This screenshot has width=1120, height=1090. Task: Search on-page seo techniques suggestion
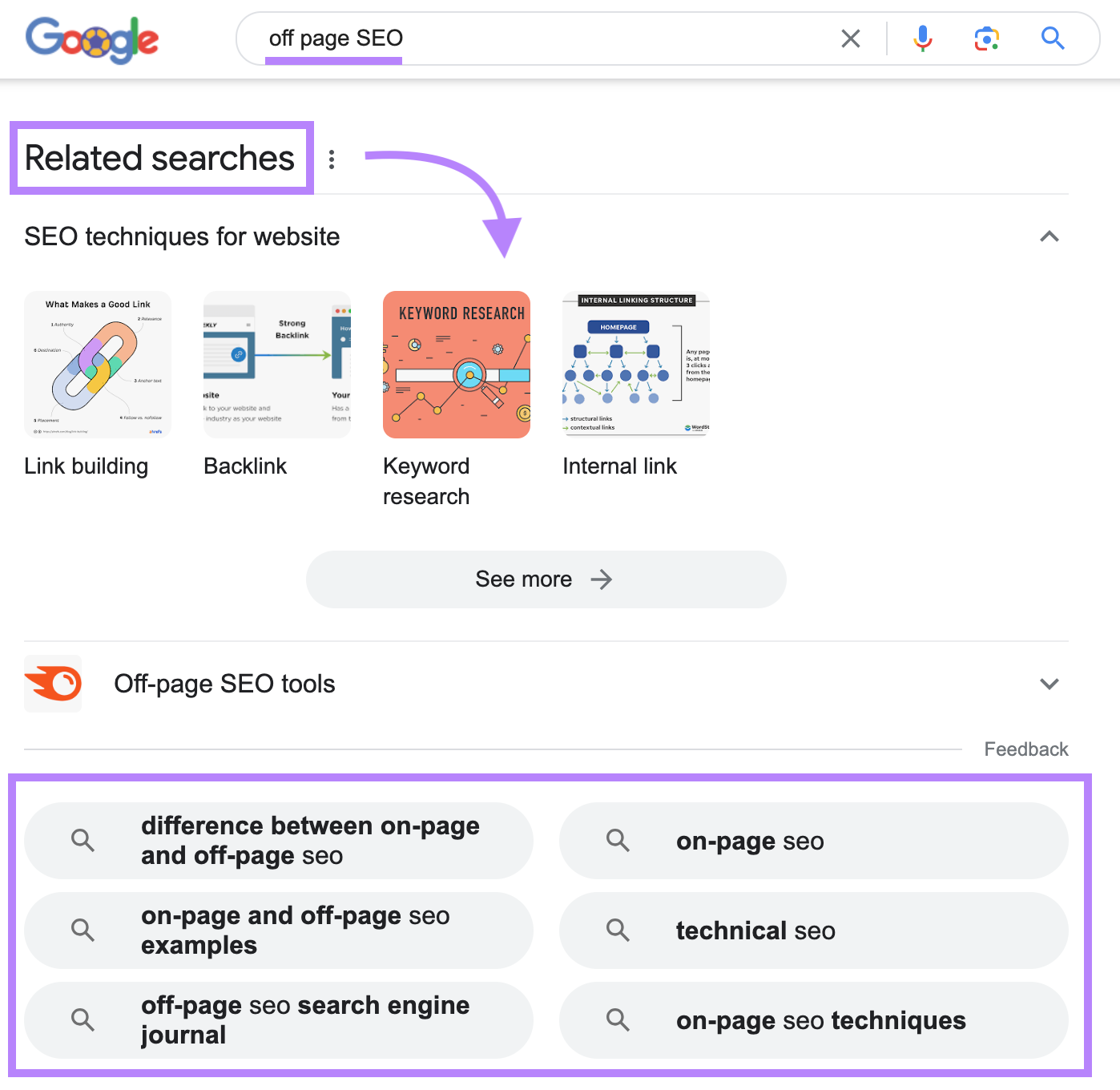coord(820,1020)
